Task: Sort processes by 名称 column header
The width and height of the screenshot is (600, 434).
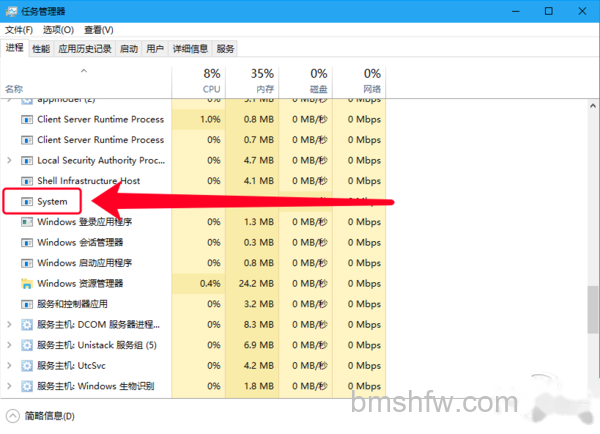Action: tap(86, 82)
